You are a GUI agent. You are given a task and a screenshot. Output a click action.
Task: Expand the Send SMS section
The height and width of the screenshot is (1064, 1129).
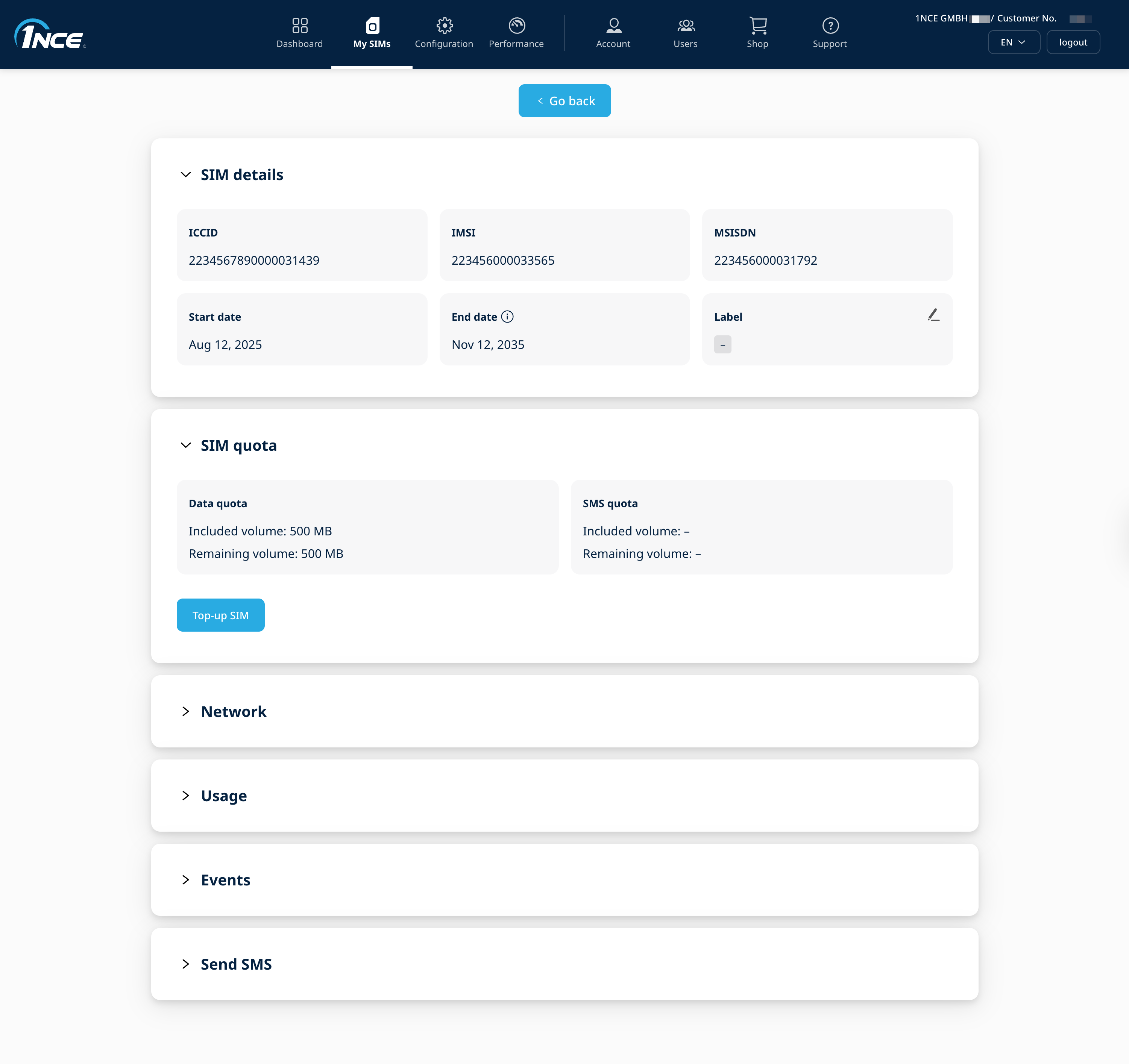click(x=186, y=964)
